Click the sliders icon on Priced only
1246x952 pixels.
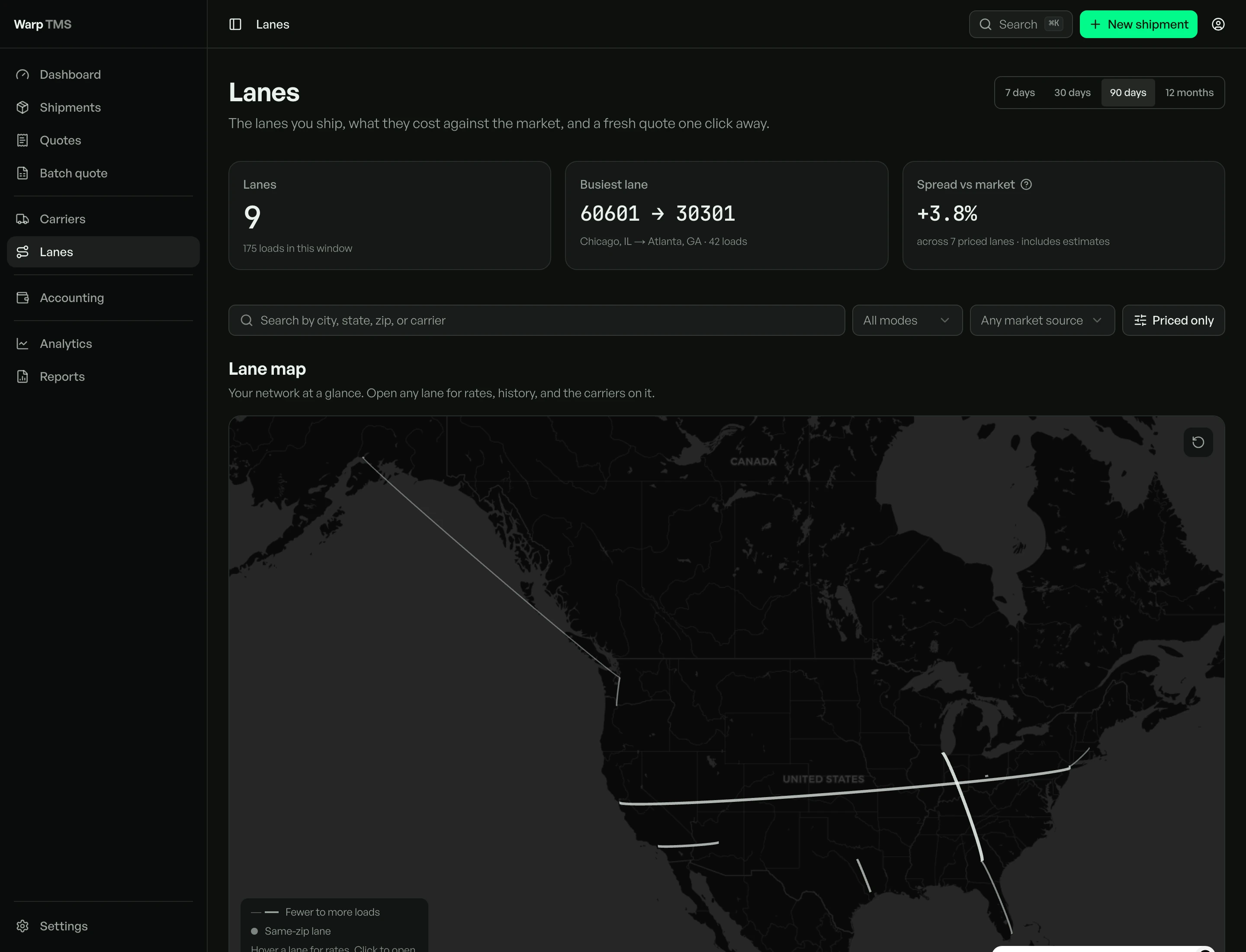click(1140, 321)
